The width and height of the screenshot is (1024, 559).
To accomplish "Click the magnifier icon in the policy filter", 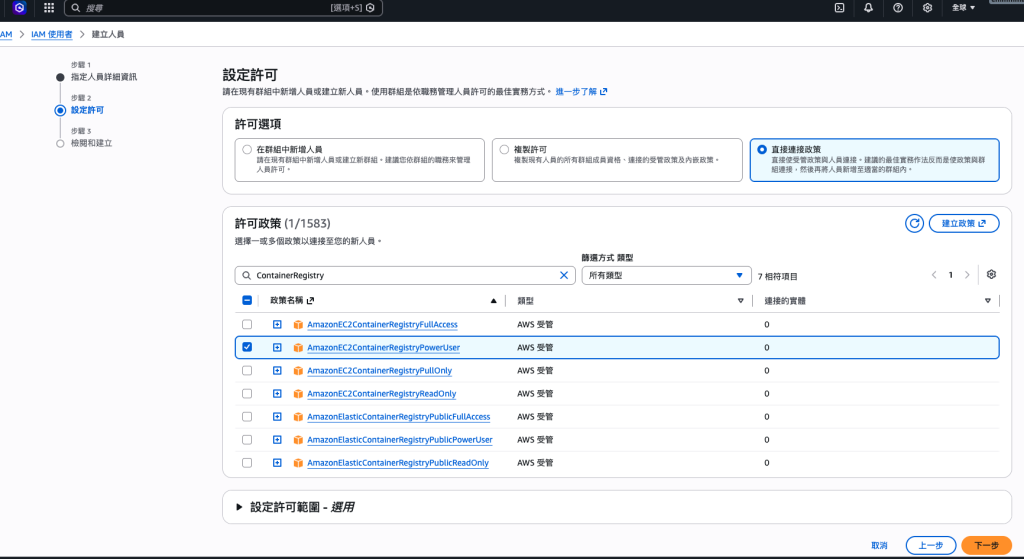I will 246,276.
